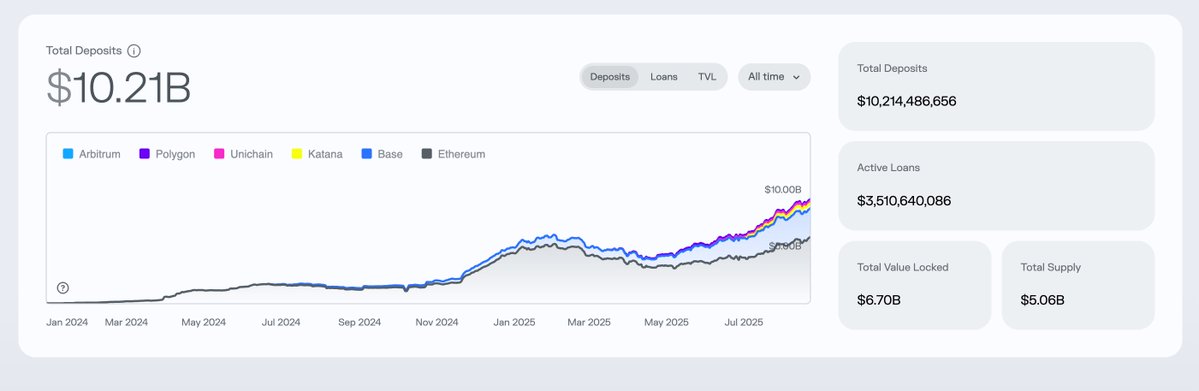1199x391 pixels.
Task: Click the Total Supply card label
Action: pos(1051,267)
